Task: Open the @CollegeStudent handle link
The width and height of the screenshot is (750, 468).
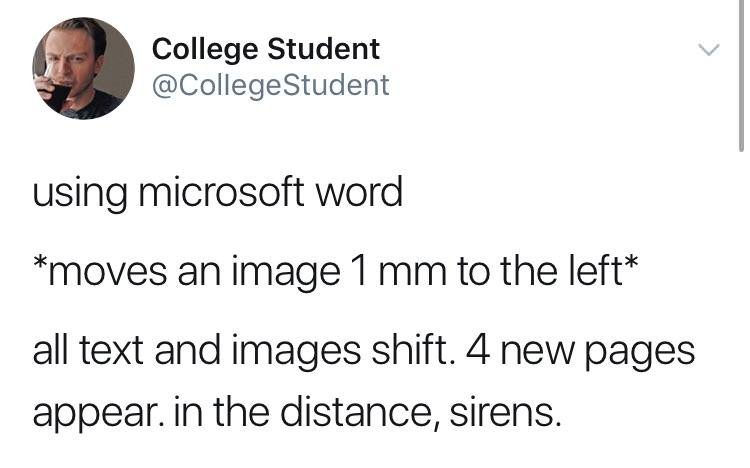Action: coord(270,85)
